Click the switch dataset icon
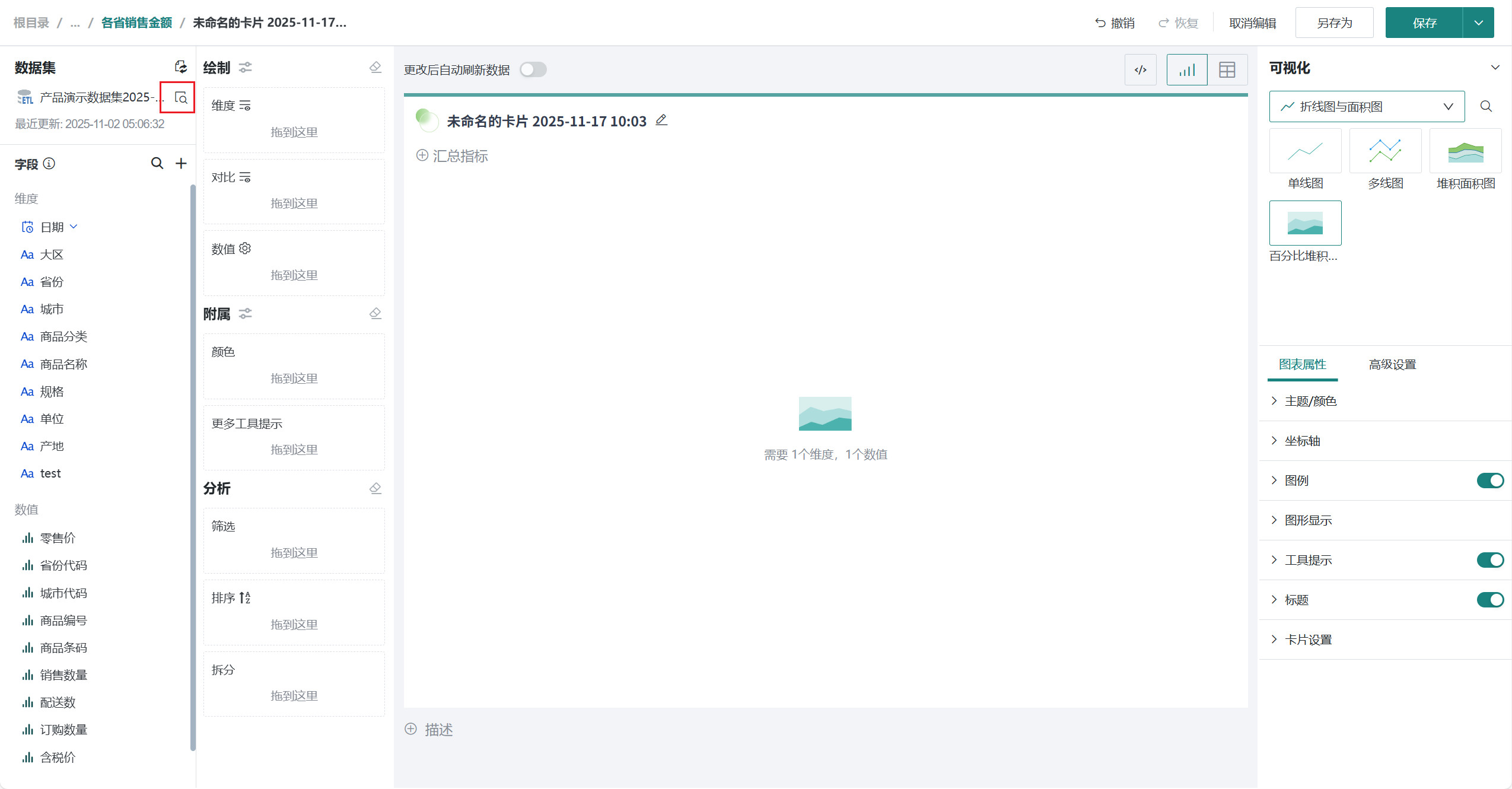Image resolution: width=1512 pixels, height=789 pixels. [180, 67]
